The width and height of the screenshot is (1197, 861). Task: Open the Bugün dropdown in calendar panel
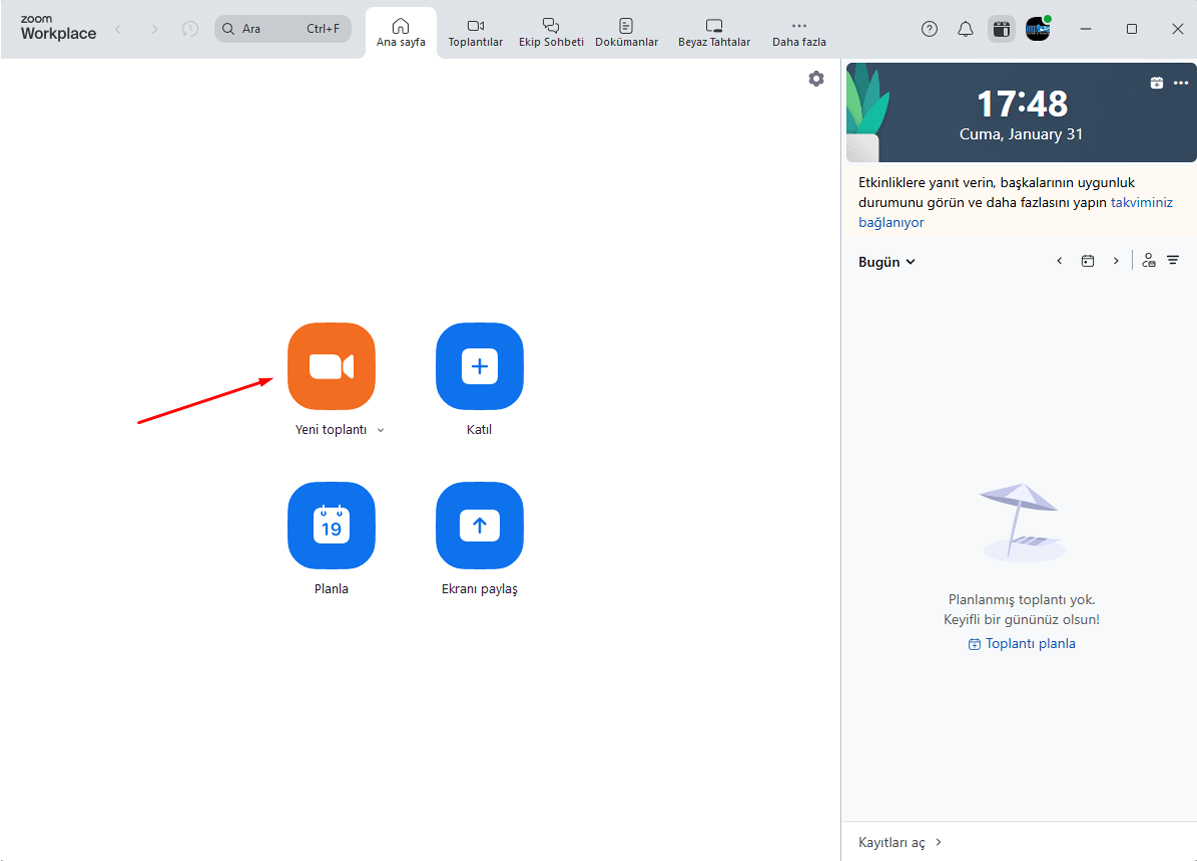coord(886,262)
